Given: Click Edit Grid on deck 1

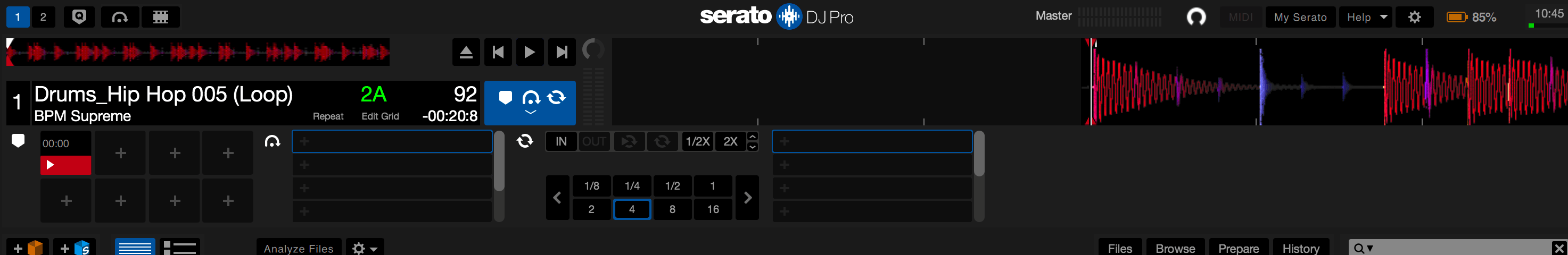Looking at the screenshot, I should (x=380, y=116).
